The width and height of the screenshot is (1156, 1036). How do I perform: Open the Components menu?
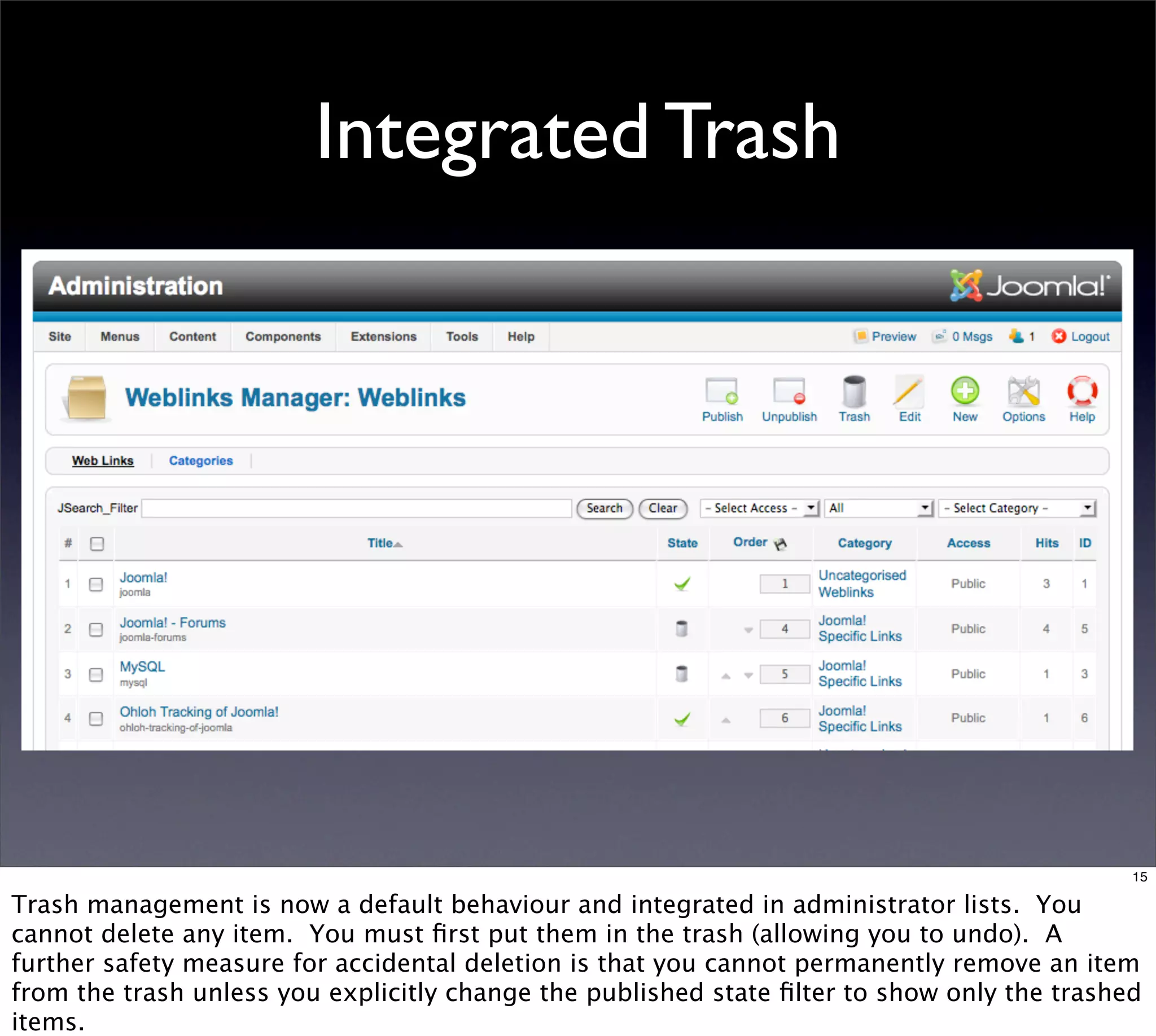point(283,336)
